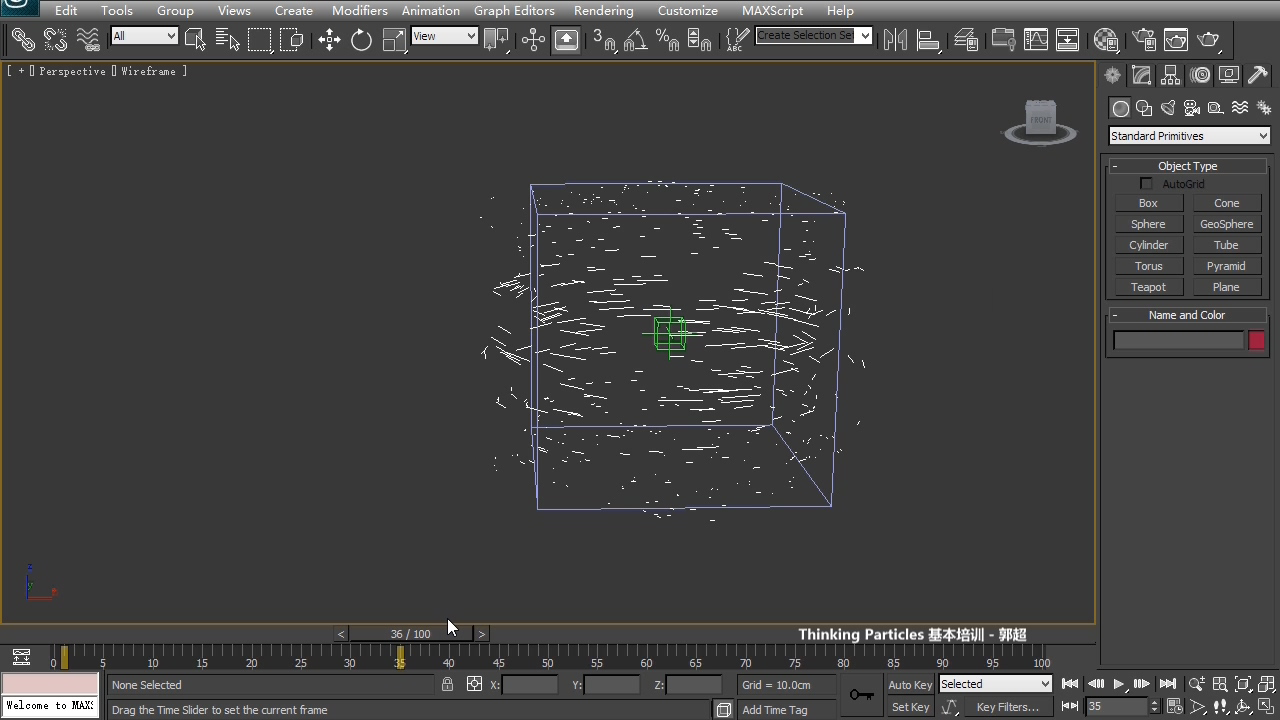This screenshot has width=1280, height=720.
Task: Select the Bind to Space Warp tool
Action: (88, 39)
